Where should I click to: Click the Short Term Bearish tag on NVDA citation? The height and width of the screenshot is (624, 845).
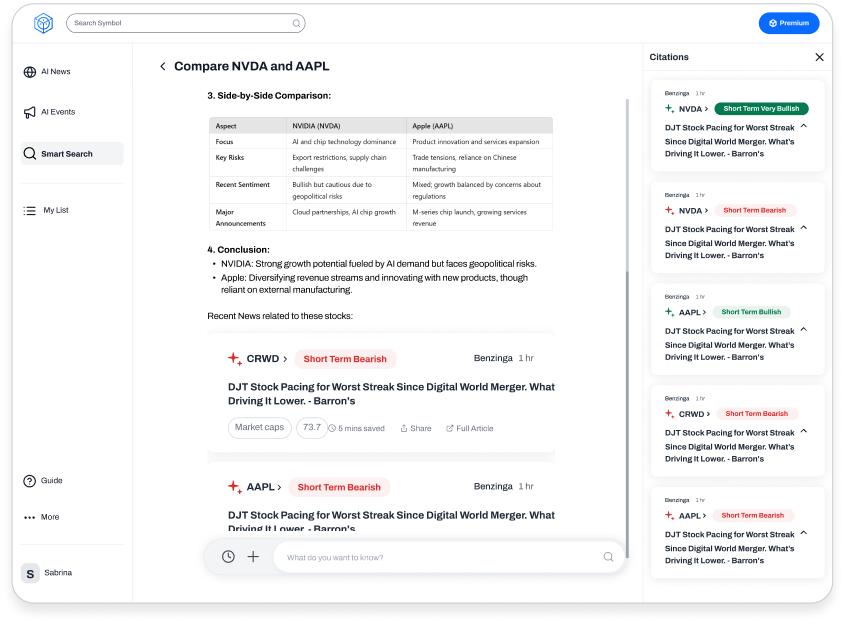754,211
